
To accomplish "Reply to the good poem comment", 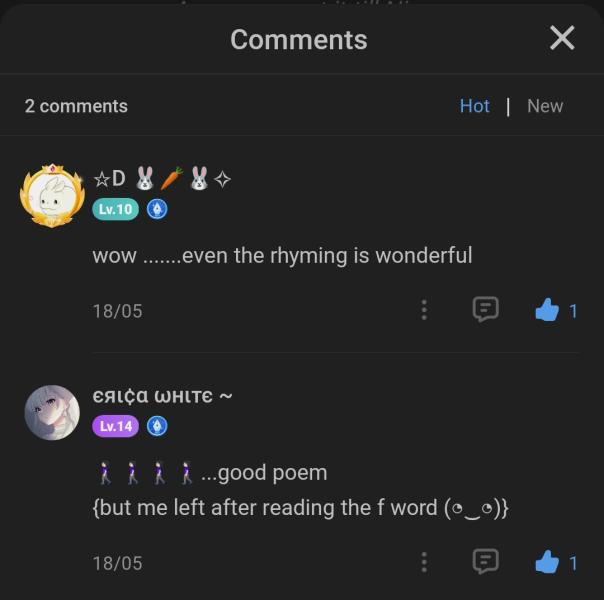I will coord(485,562).
